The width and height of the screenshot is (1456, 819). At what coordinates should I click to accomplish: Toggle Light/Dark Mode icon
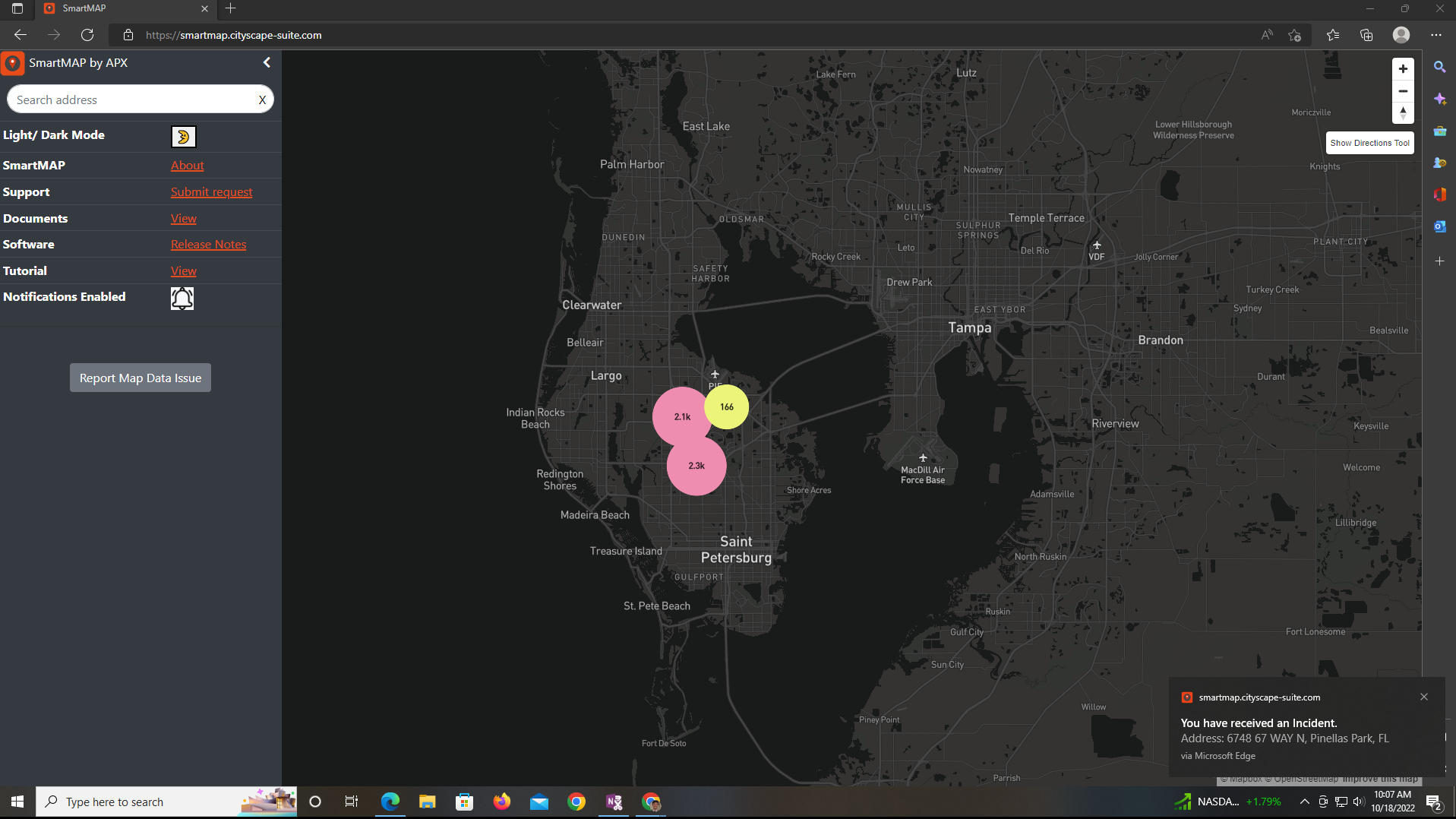point(183,137)
